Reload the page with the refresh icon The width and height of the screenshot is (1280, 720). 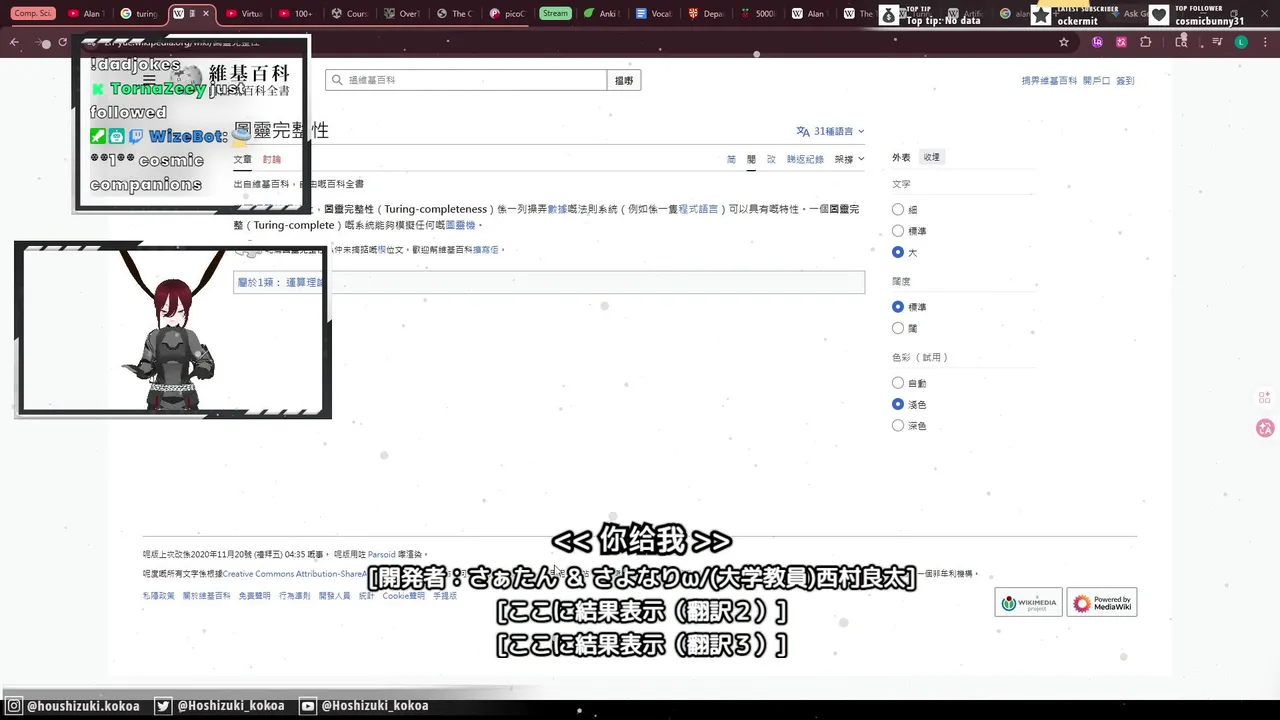pyautogui.click(x=62, y=42)
